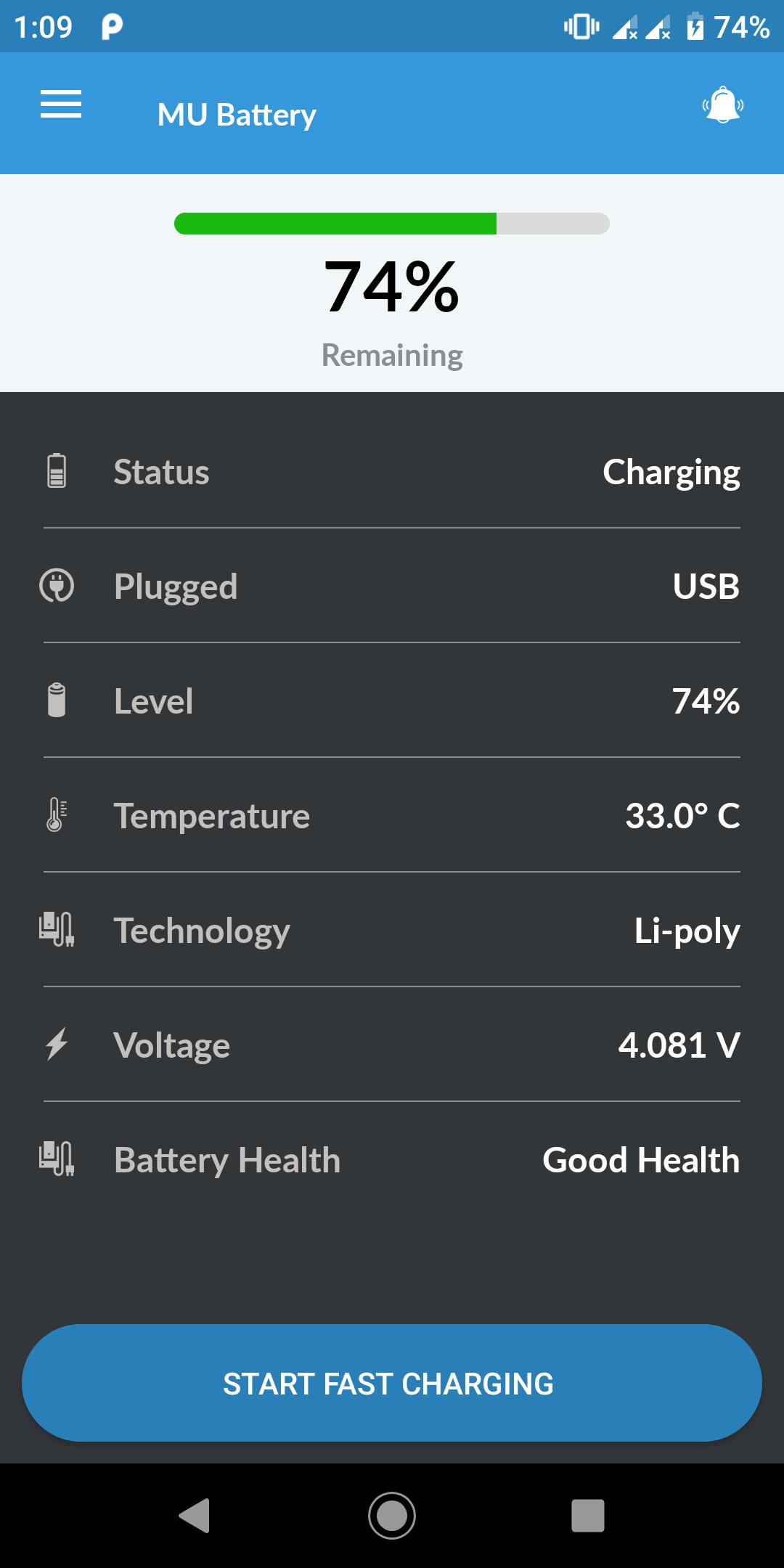Tap the MU Battery title
This screenshot has width=784, height=1568.
pyautogui.click(x=237, y=115)
